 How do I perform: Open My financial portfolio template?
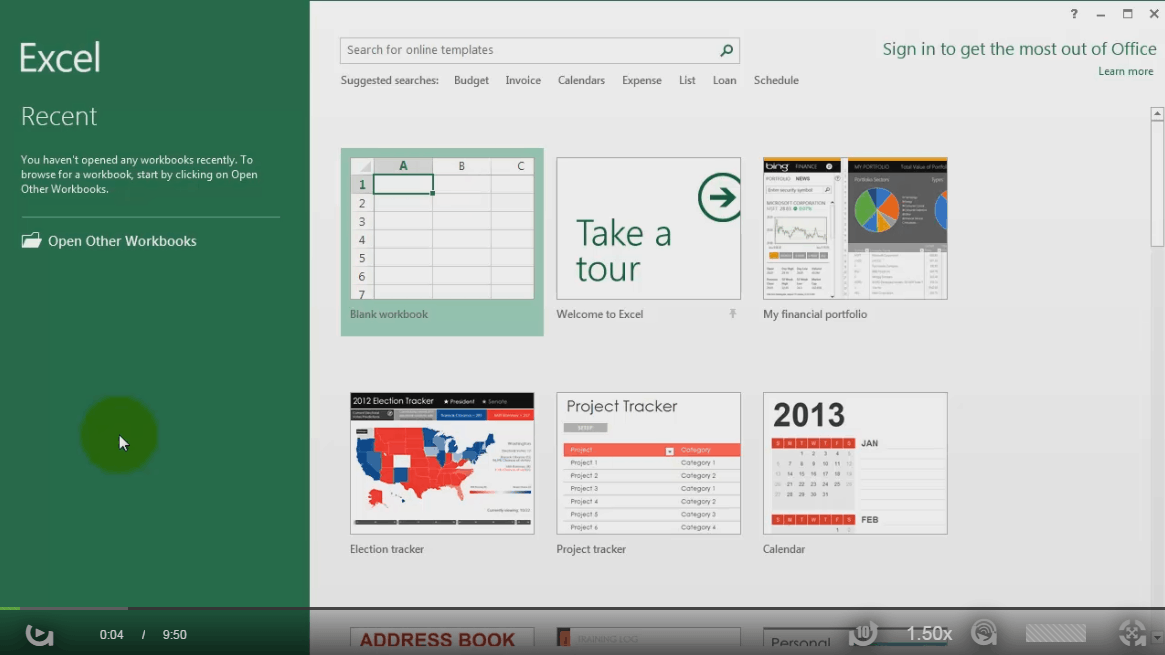click(x=855, y=228)
